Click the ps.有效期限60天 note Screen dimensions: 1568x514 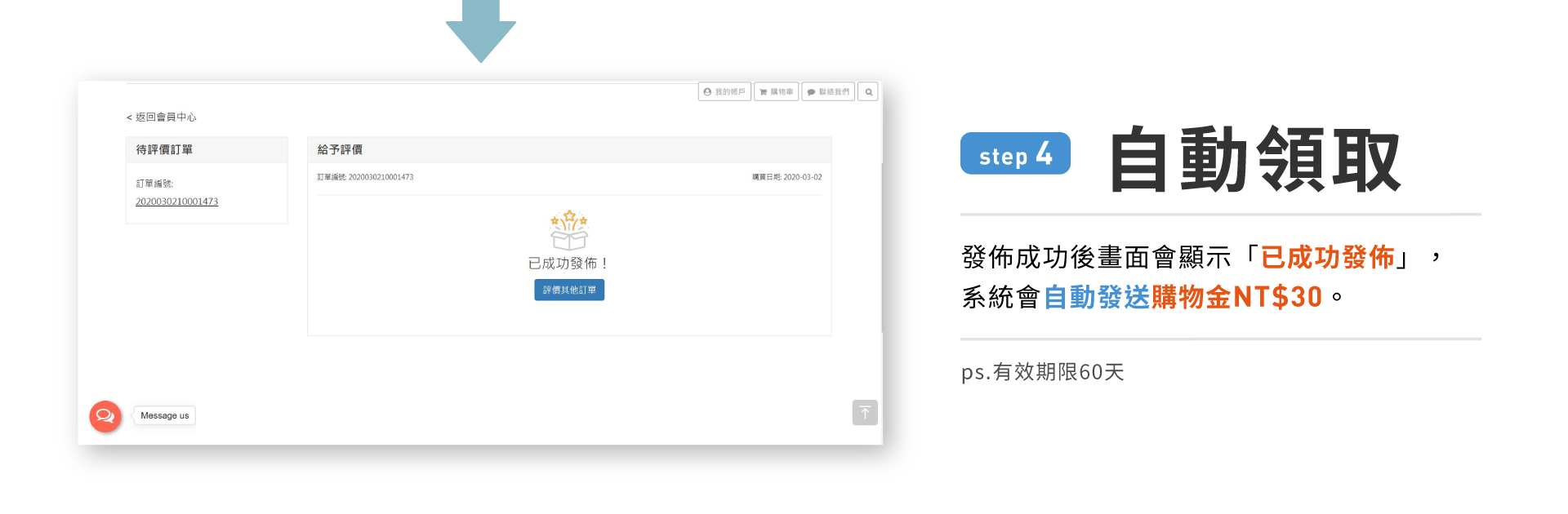[x=1042, y=372]
